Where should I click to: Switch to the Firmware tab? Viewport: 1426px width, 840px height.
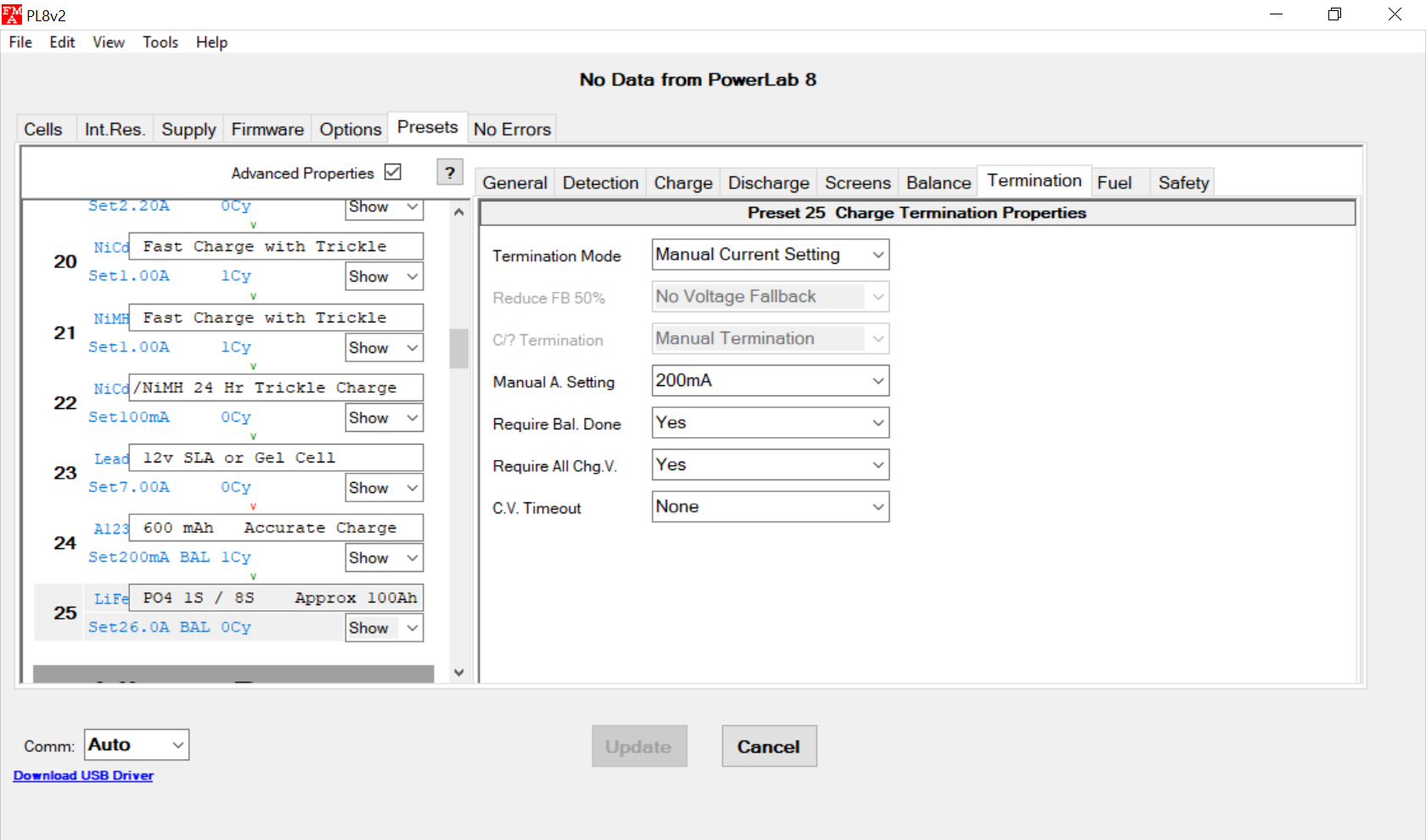(267, 129)
